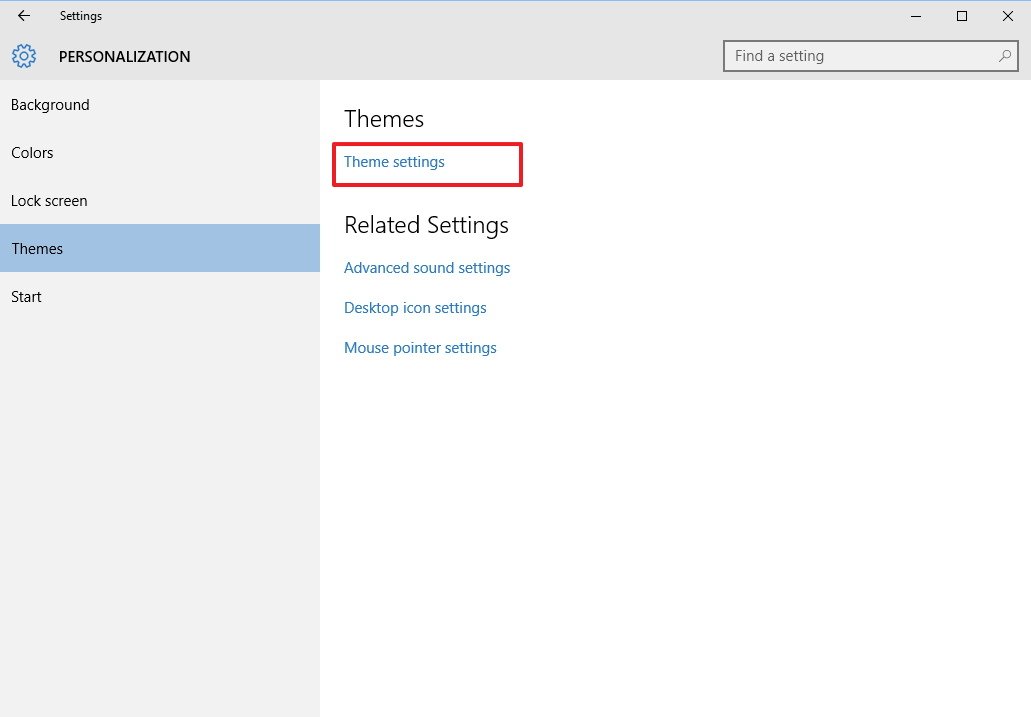
Task: Go to Lock screen settings
Action: click(x=49, y=201)
